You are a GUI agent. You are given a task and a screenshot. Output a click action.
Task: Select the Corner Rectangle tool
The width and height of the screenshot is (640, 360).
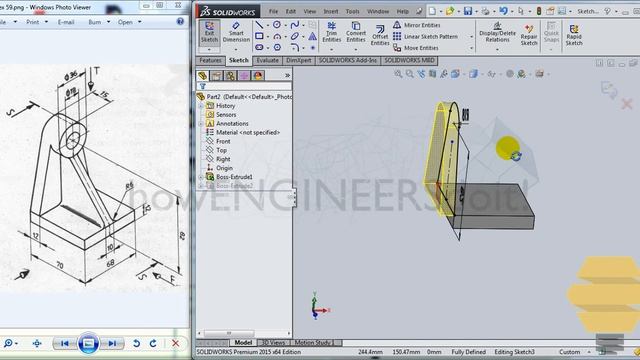(259, 36)
